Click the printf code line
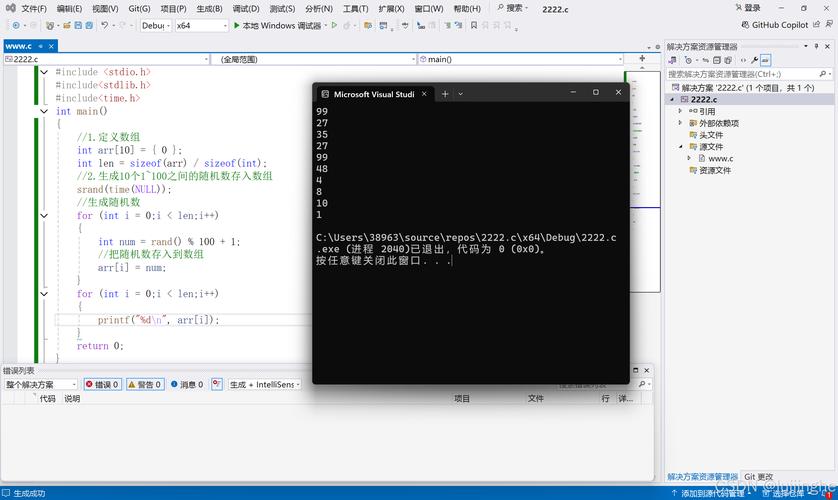This screenshot has width=838, height=500. coord(159,320)
